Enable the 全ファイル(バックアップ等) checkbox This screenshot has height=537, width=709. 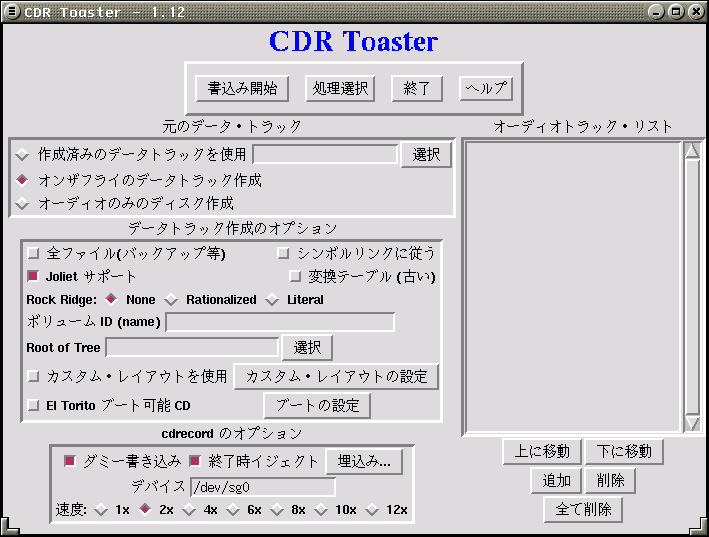coord(34,253)
